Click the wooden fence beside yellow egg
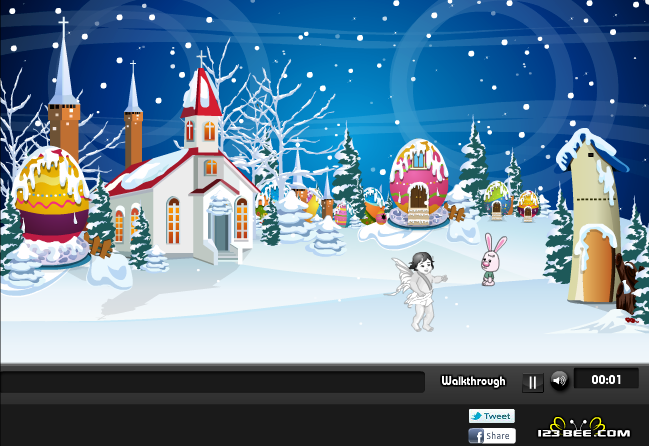649x446 pixels. (x=98, y=245)
